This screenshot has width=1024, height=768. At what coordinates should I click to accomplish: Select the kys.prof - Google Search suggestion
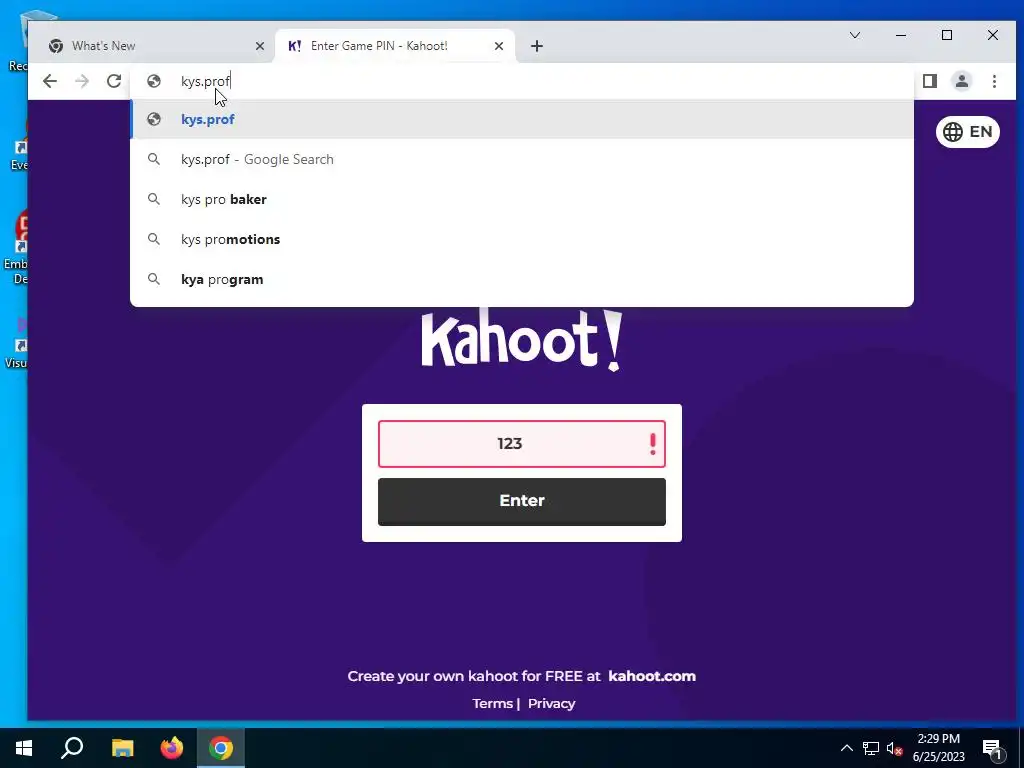tap(522, 159)
